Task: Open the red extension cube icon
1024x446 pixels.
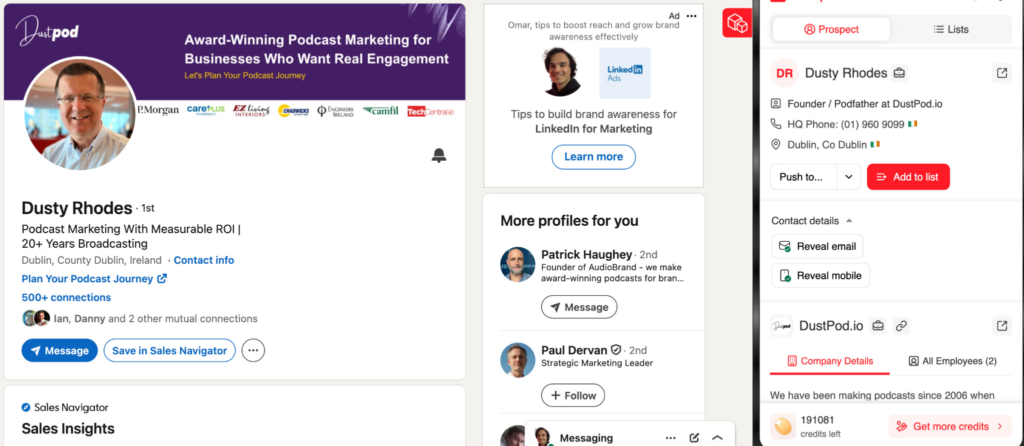Action: tap(737, 24)
